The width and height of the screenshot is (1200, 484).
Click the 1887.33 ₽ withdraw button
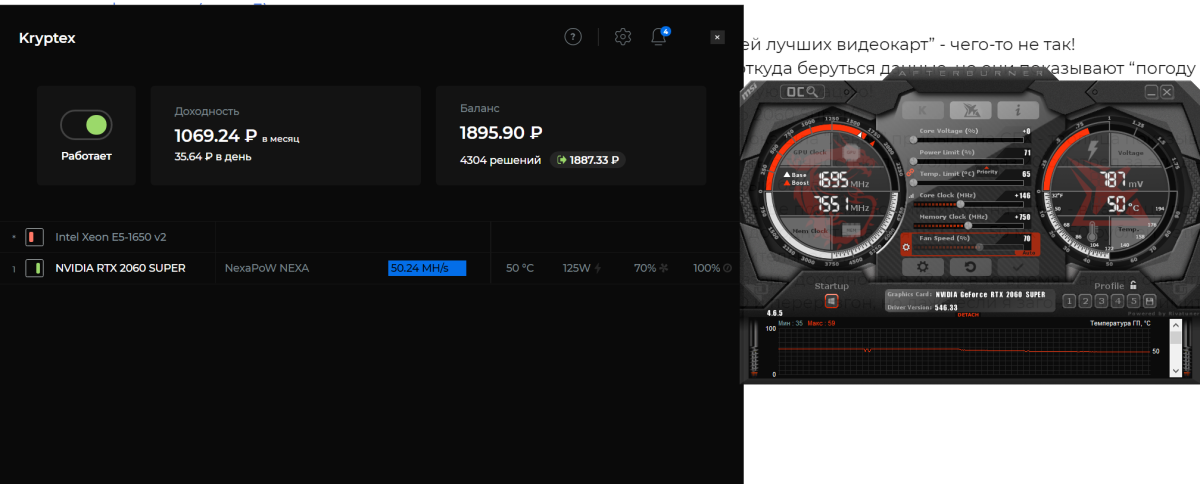point(588,160)
